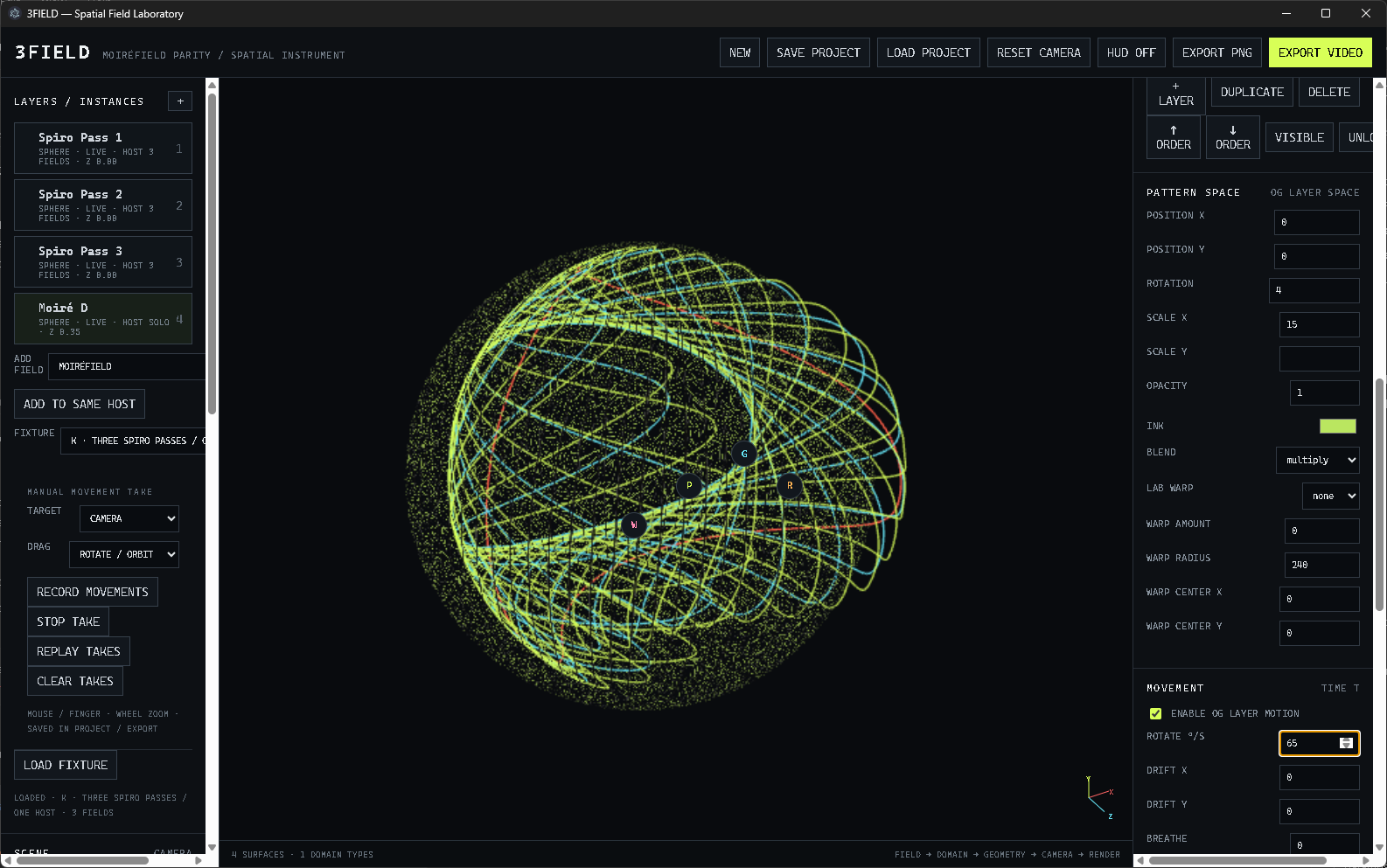Select the Spiro Pass 1 layer
Viewport: 1387px width, 868px height.
coord(103,148)
